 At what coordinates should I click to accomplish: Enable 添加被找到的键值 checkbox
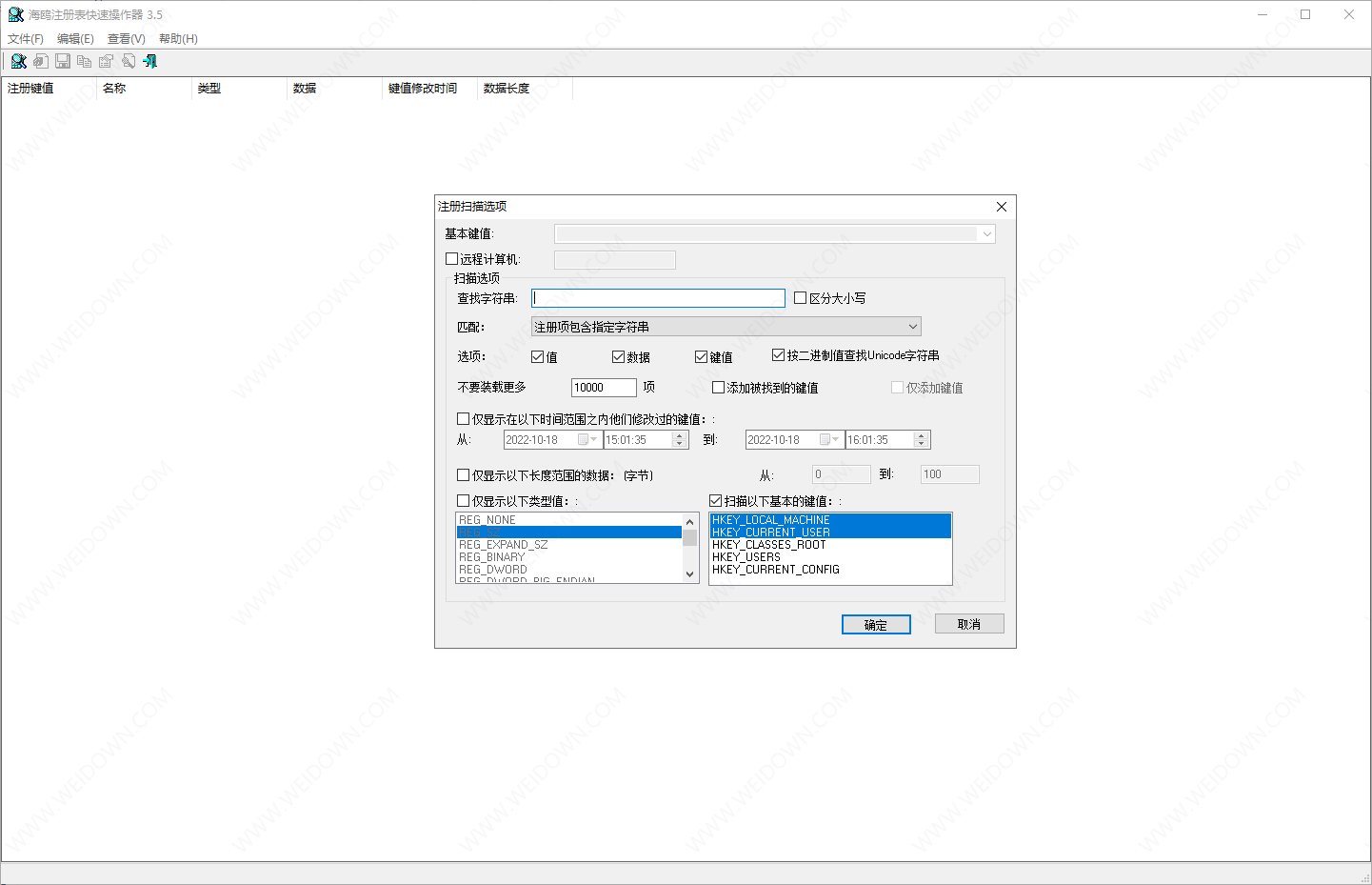719,387
